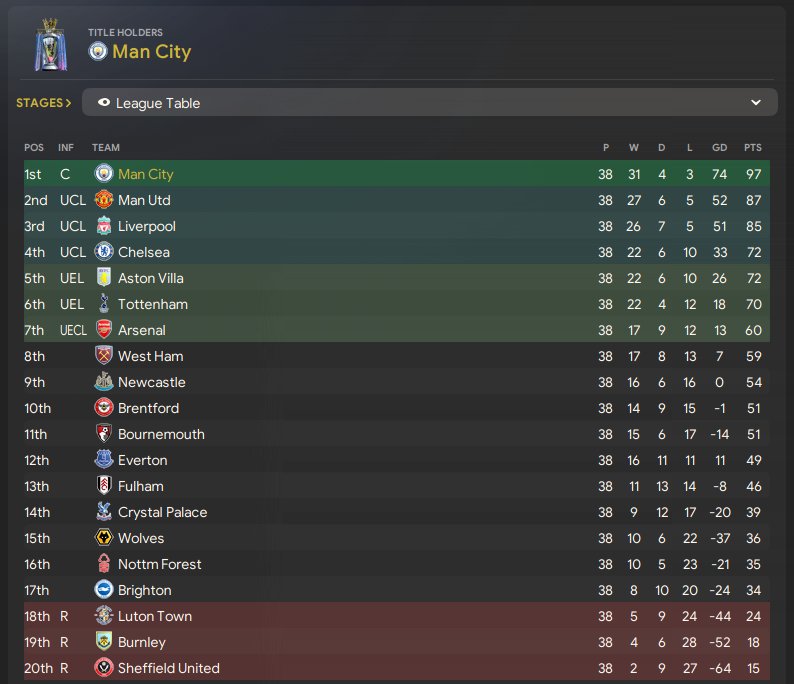Viewport: 794px width, 684px height.
Task: Click the Man Utd club badge
Action: pyautogui.click(x=104, y=200)
